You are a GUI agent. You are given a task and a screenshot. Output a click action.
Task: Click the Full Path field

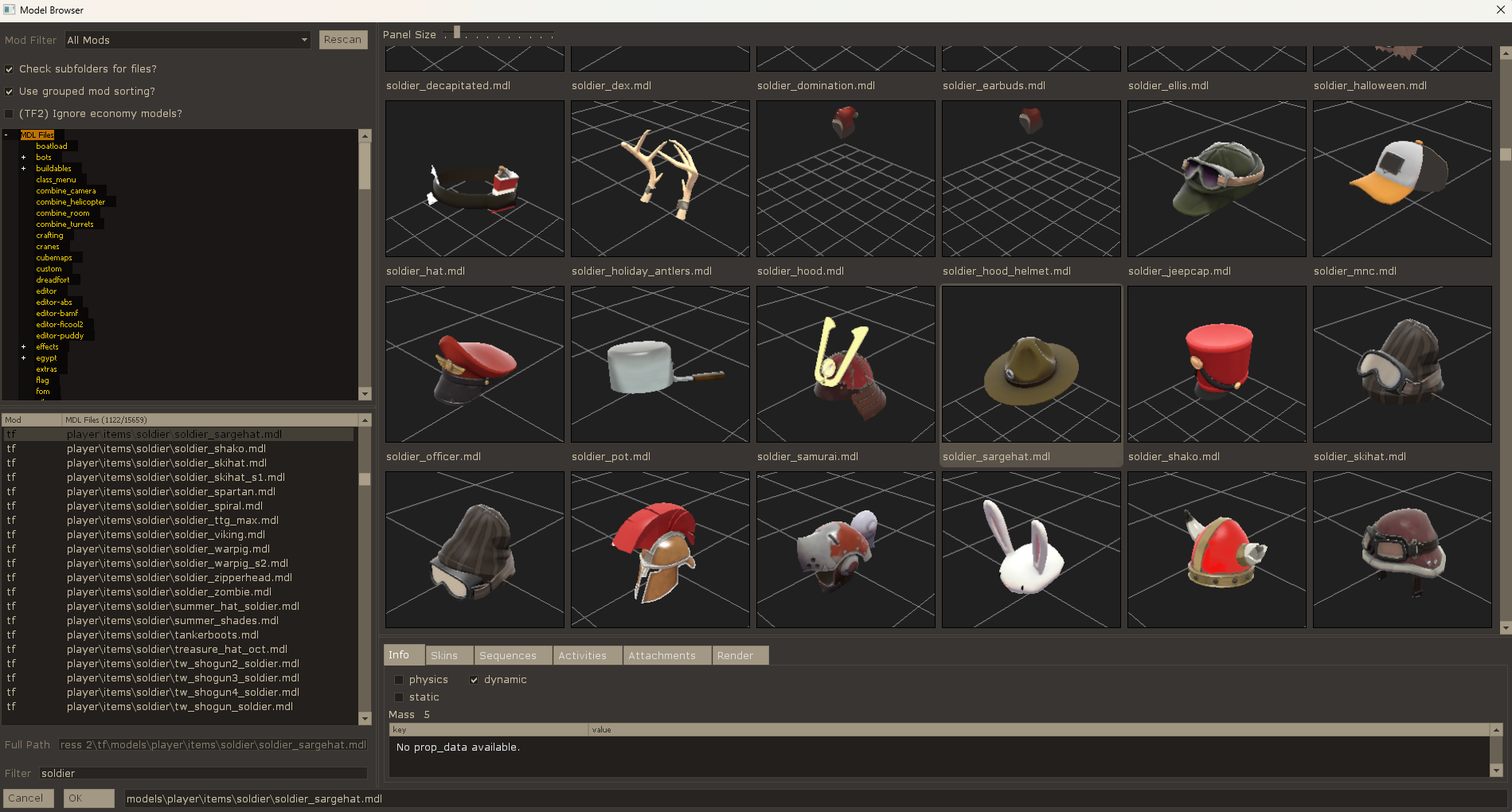(213, 745)
